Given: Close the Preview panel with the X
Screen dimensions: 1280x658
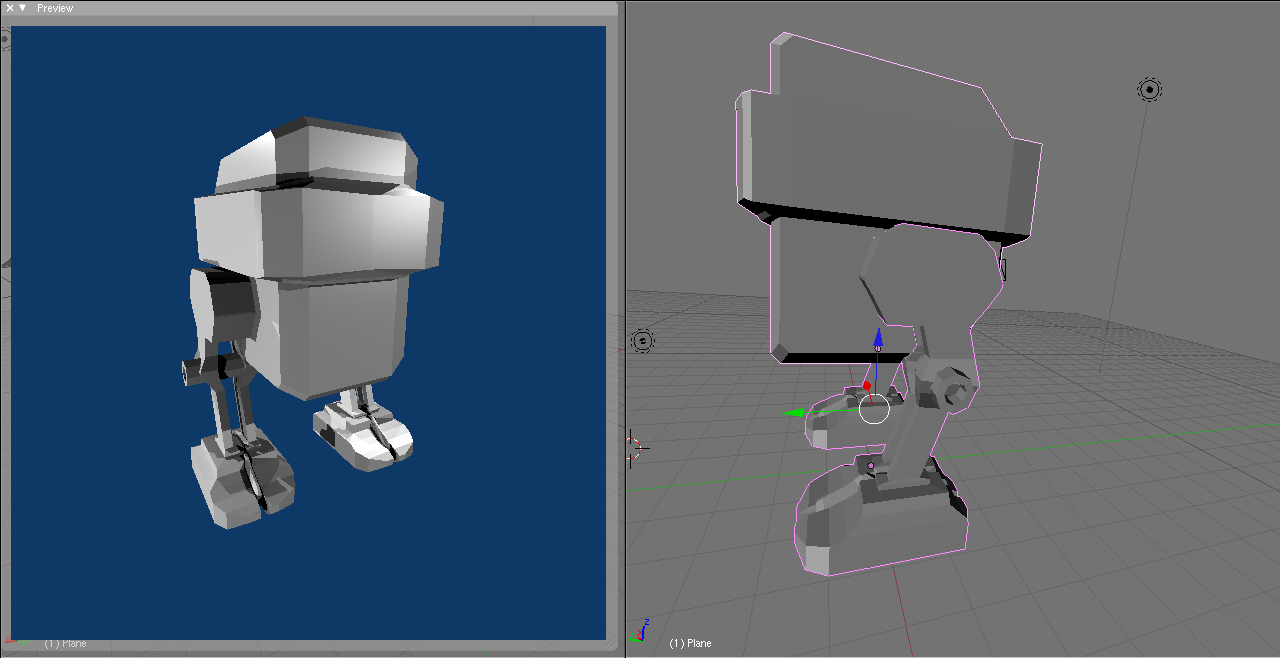Looking at the screenshot, I should click(x=10, y=8).
